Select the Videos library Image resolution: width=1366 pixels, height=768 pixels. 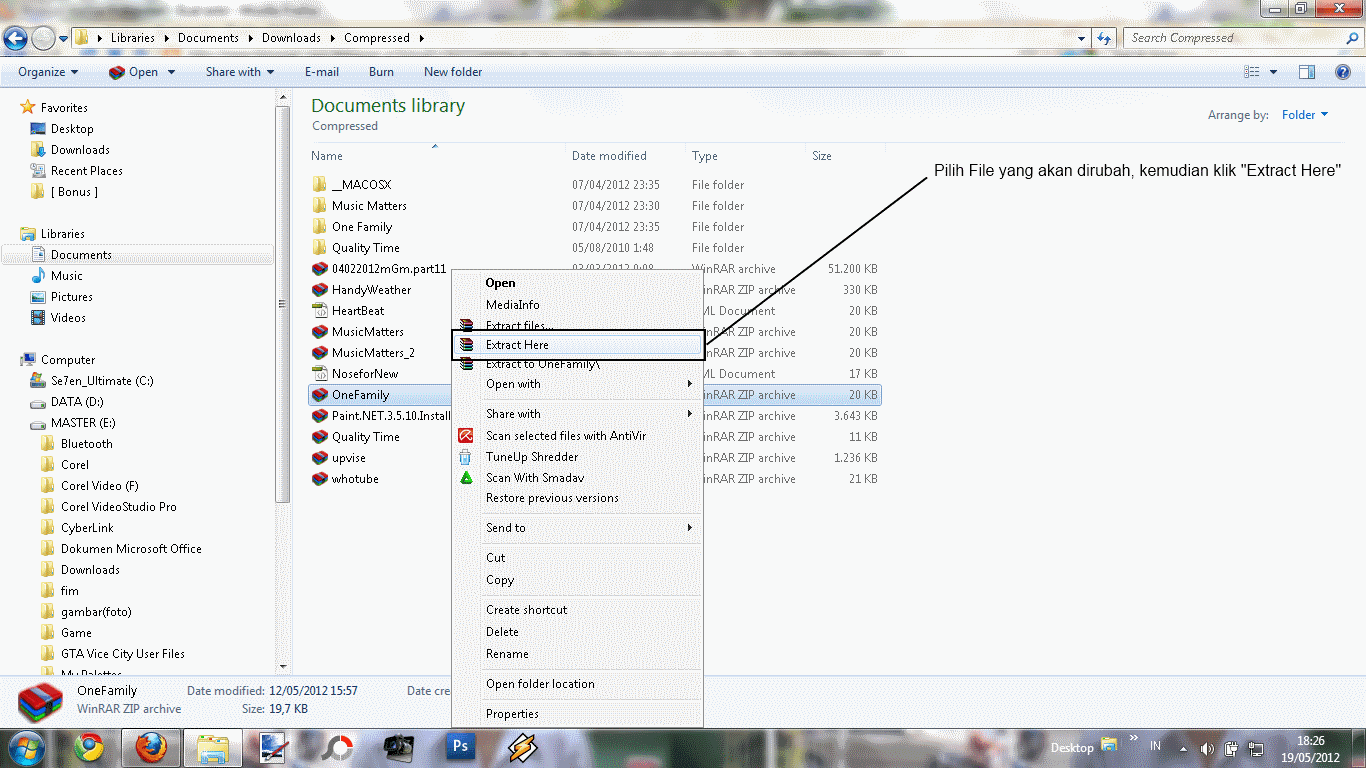point(68,318)
